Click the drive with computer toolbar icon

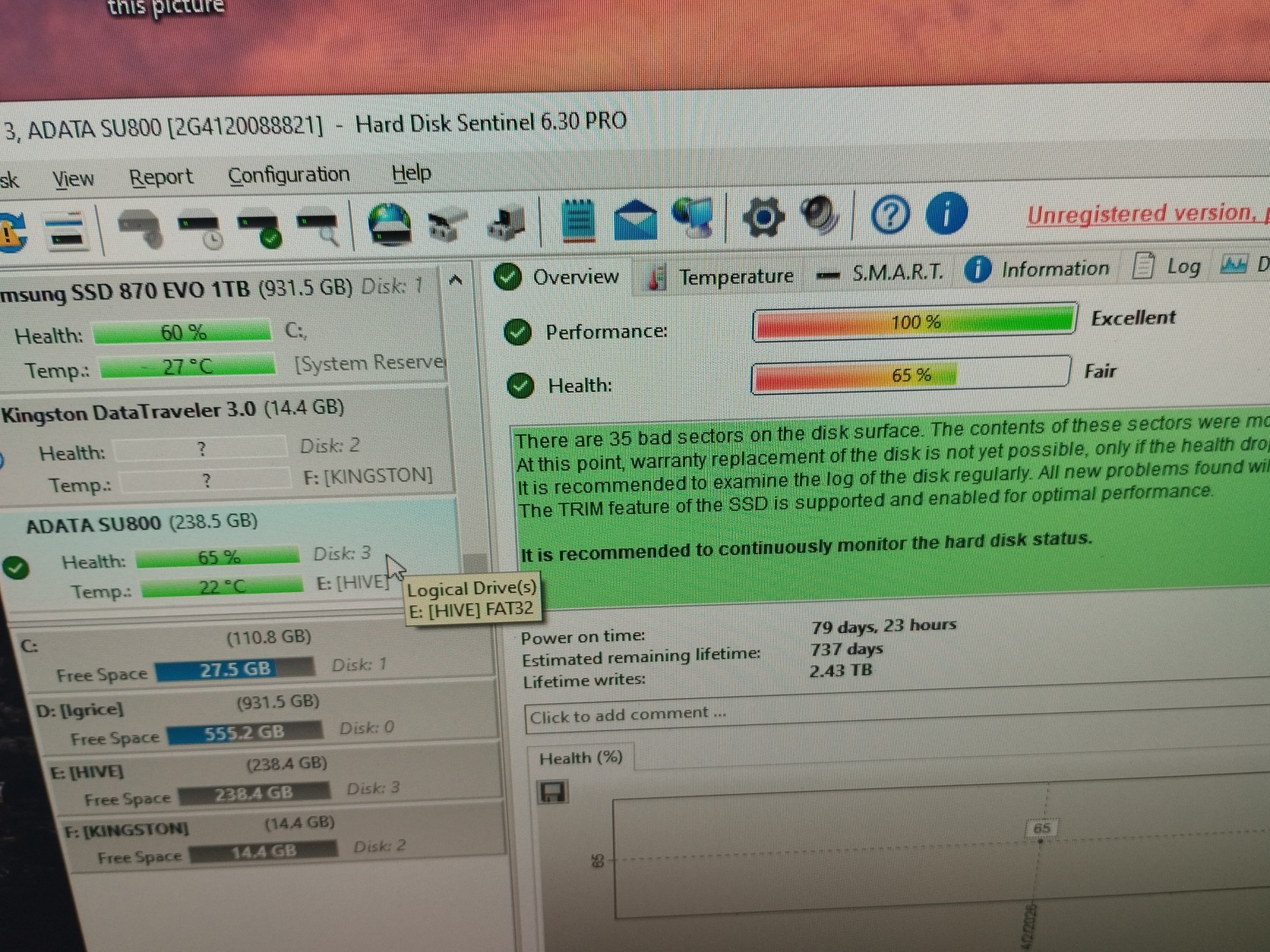[507, 223]
